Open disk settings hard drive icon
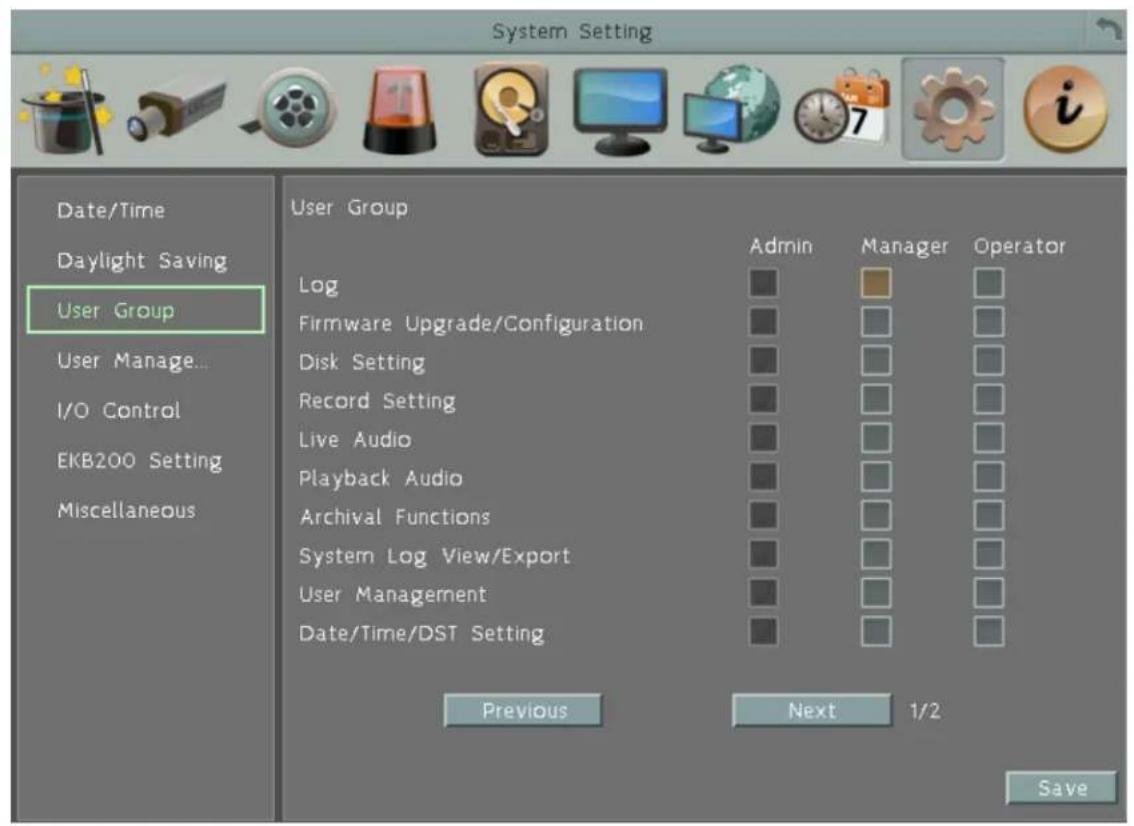The height and width of the screenshot is (826, 1134). pyautogui.click(x=511, y=110)
